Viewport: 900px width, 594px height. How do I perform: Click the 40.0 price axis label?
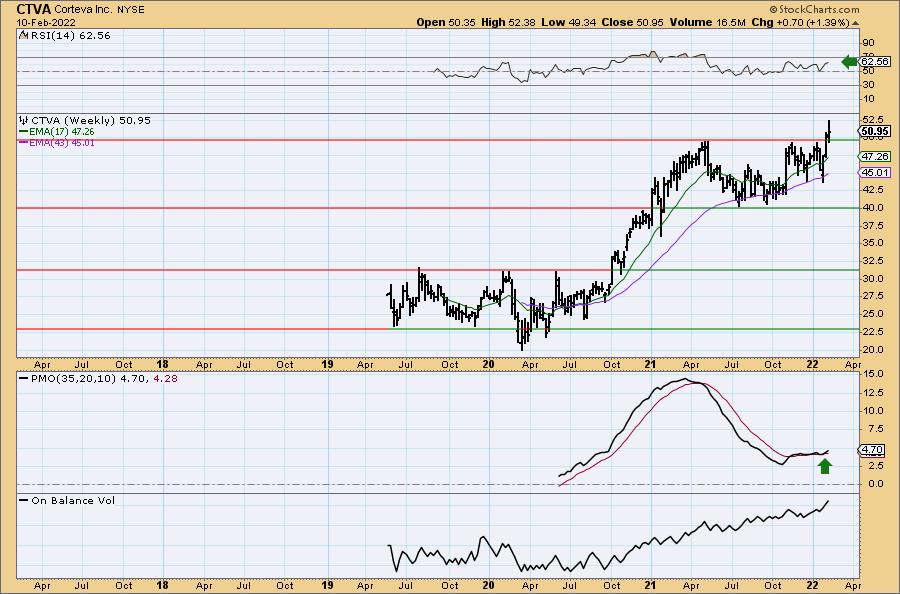872,208
